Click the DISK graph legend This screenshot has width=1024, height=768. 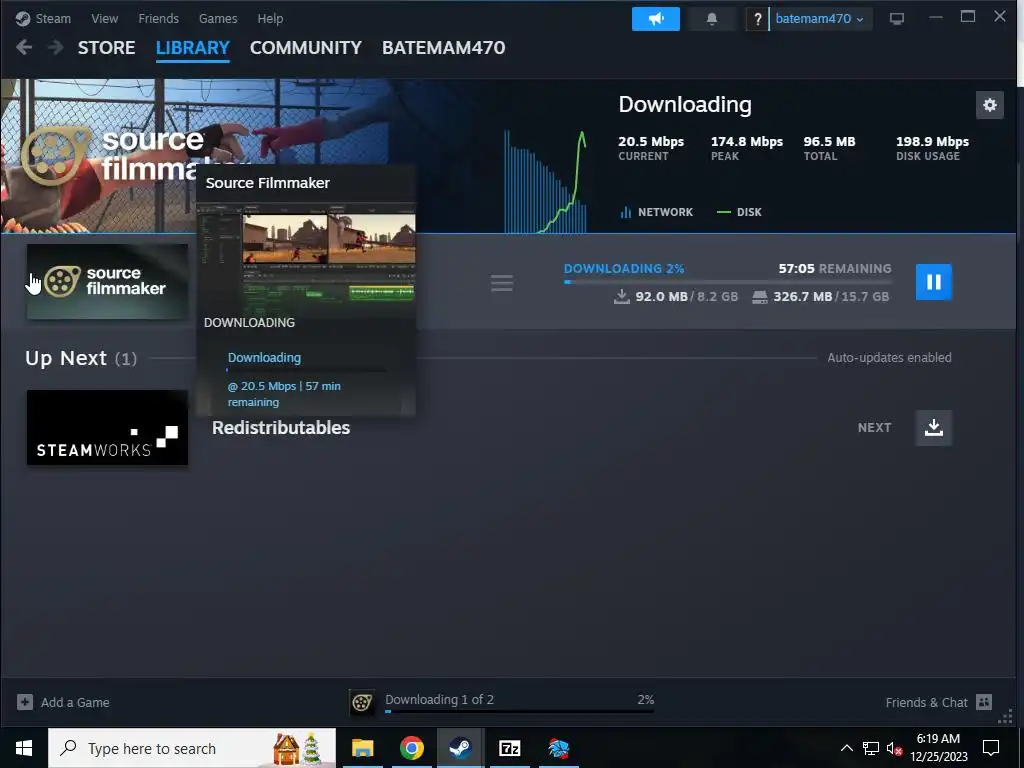pyautogui.click(x=739, y=212)
